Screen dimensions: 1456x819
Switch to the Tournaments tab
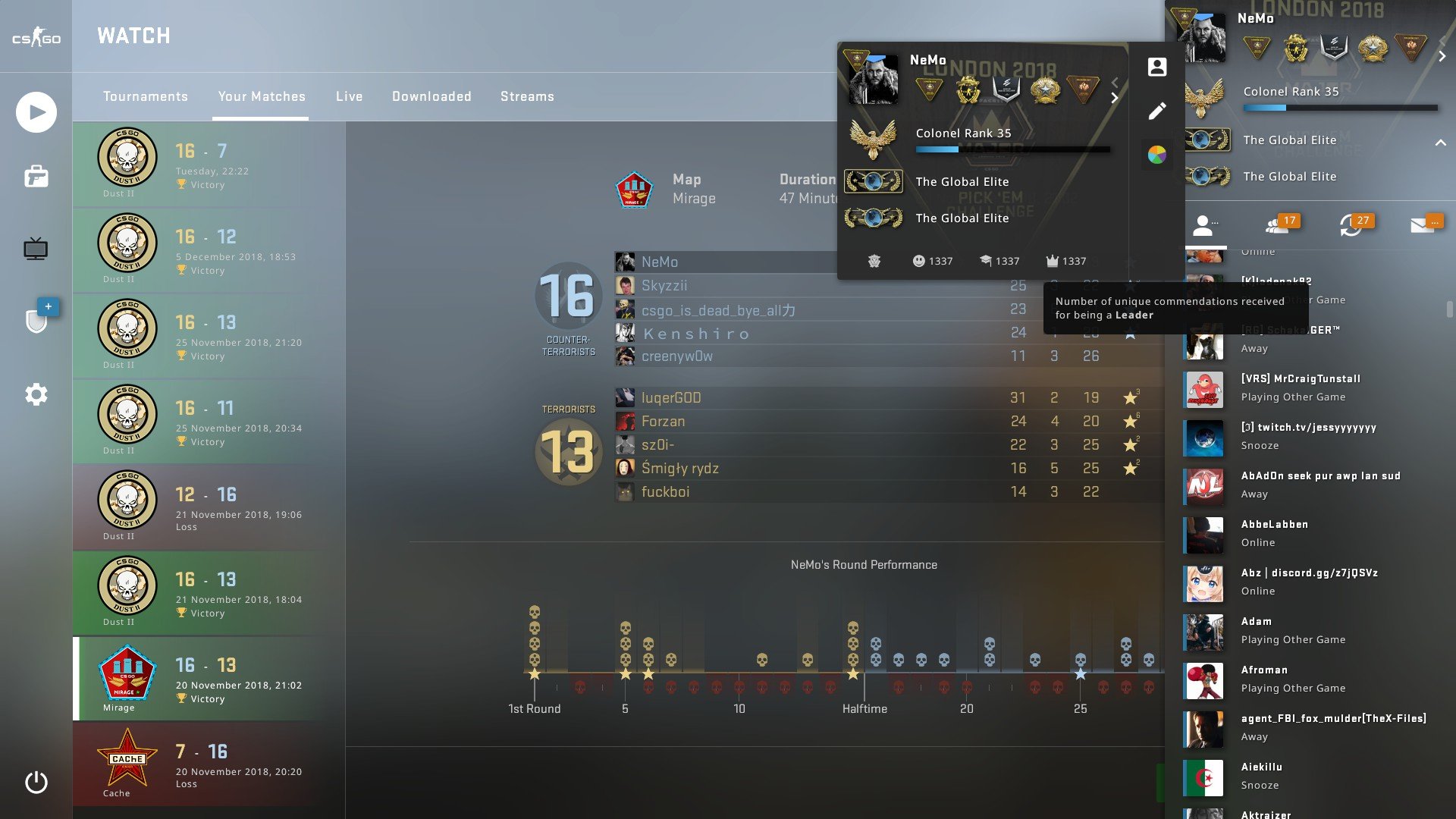(x=145, y=95)
